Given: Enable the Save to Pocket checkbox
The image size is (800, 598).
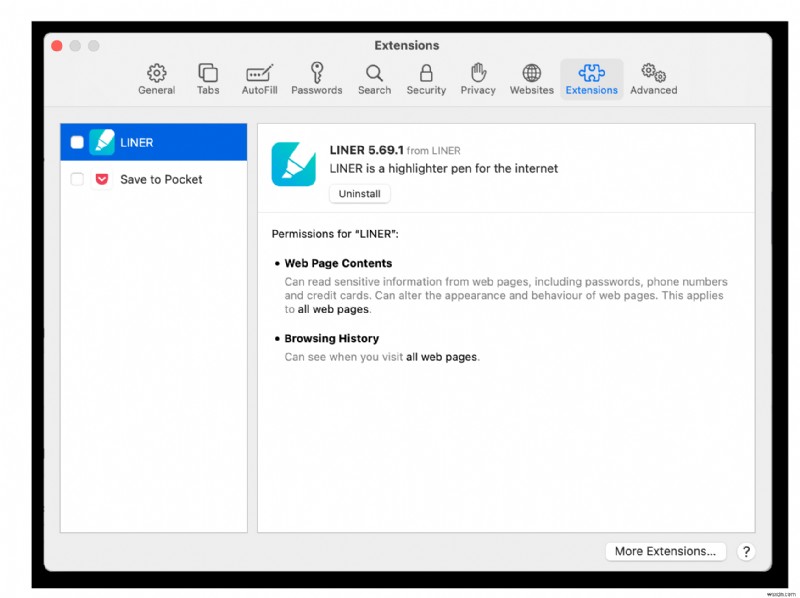Looking at the screenshot, I should click(77, 179).
